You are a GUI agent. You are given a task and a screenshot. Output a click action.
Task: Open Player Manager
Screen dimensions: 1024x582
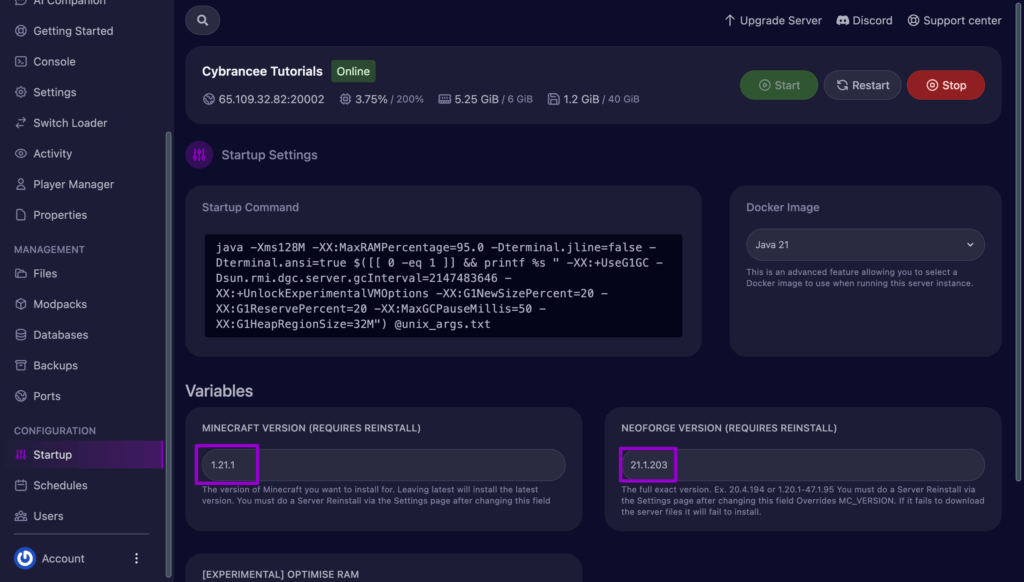[x=73, y=184]
